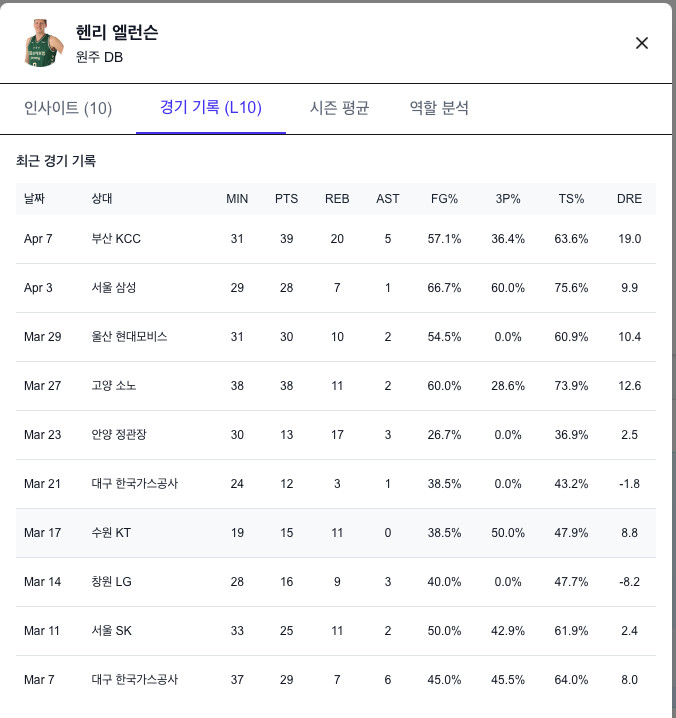Select the 경기 기록 (L10) tab
This screenshot has width=676, height=718.
pos(211,108)
